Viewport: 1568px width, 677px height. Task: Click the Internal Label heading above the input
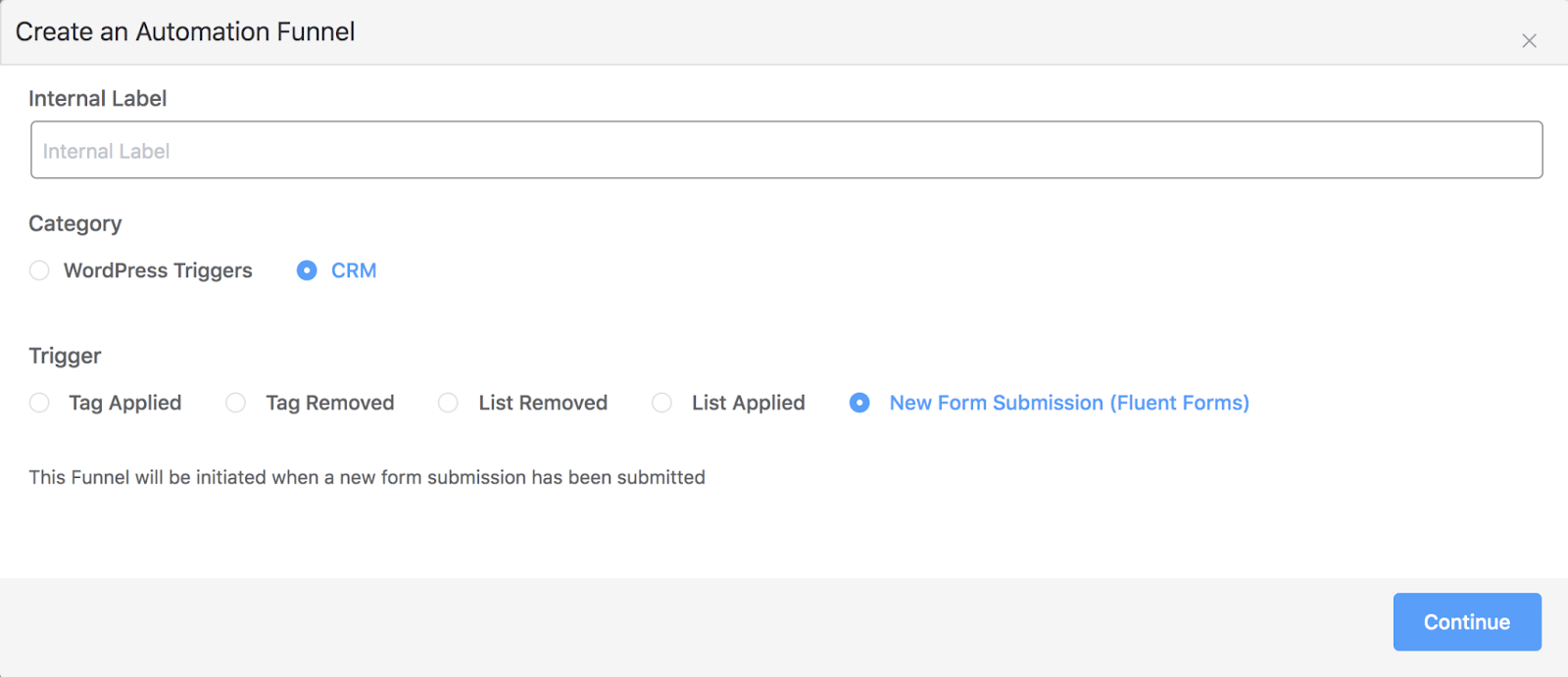pos(97,99)
